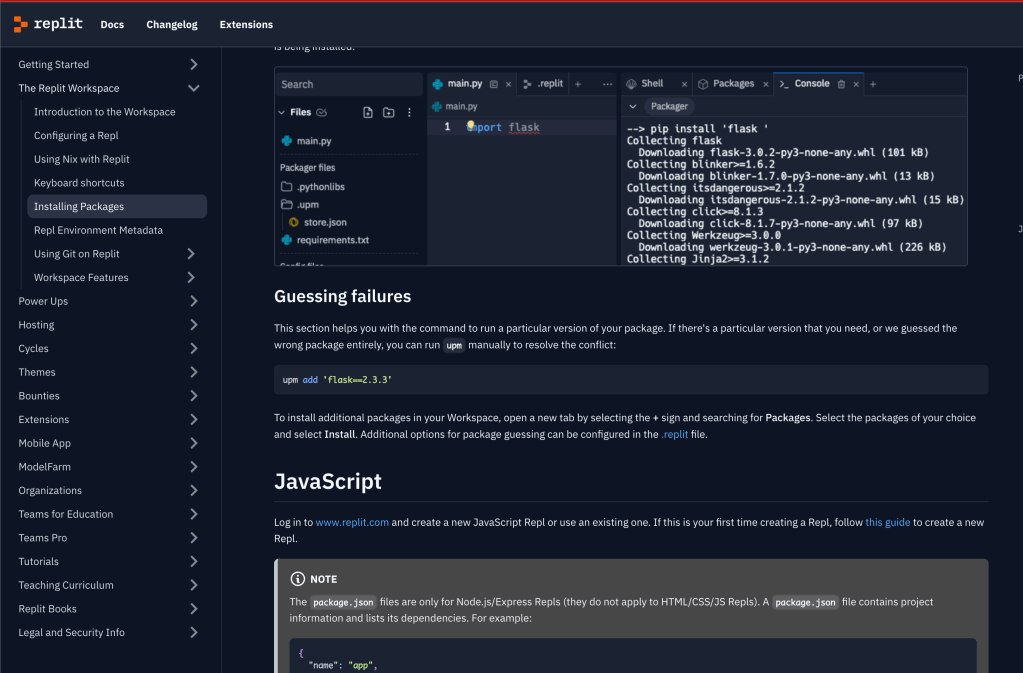Click the Replit logo icon
Image resolution: width=1023 pixels, height=673 pixels.
point(21,24)
